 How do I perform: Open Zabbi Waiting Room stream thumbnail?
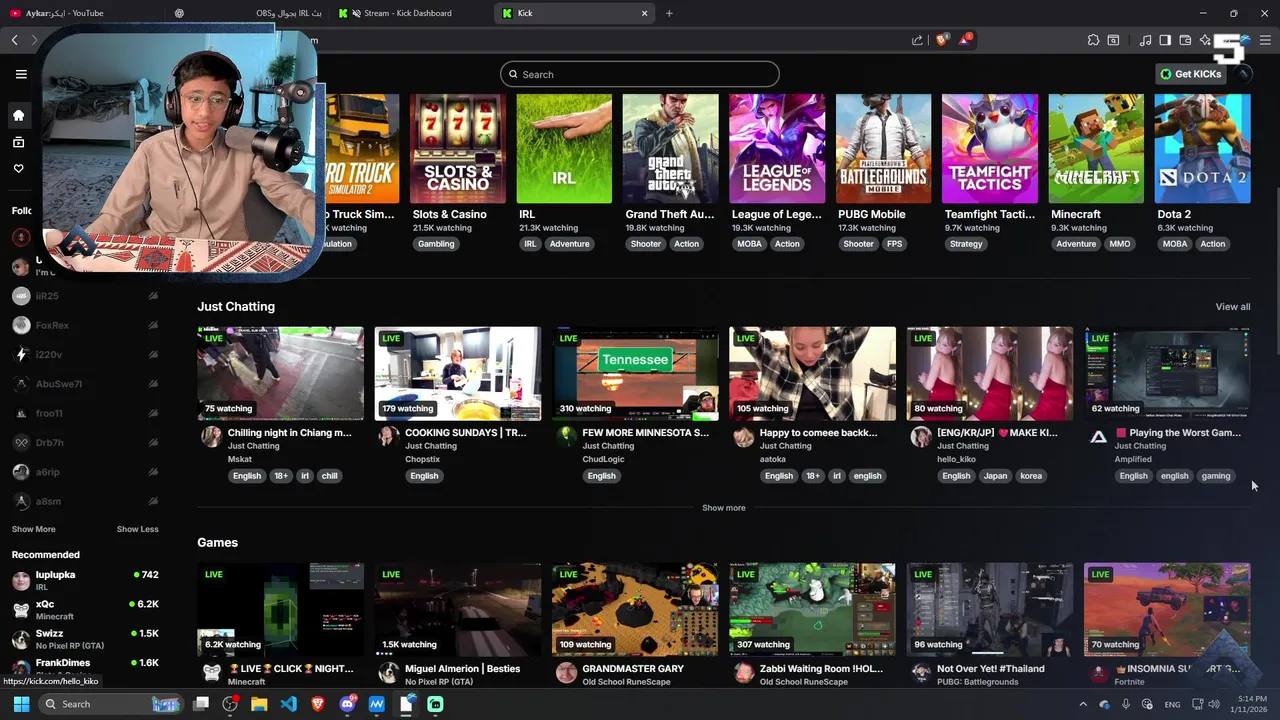click(812, 609)
